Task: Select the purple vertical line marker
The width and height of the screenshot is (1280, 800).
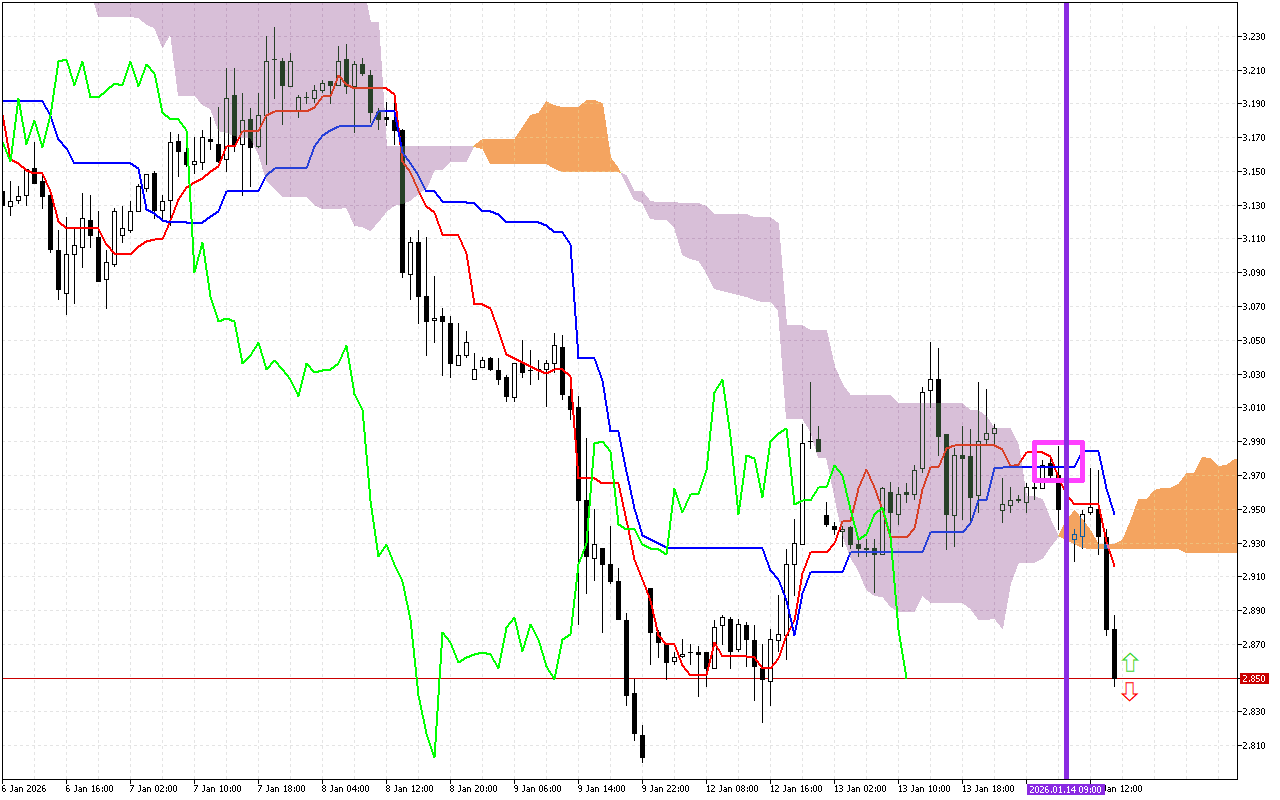Action: click(1066, 300)
